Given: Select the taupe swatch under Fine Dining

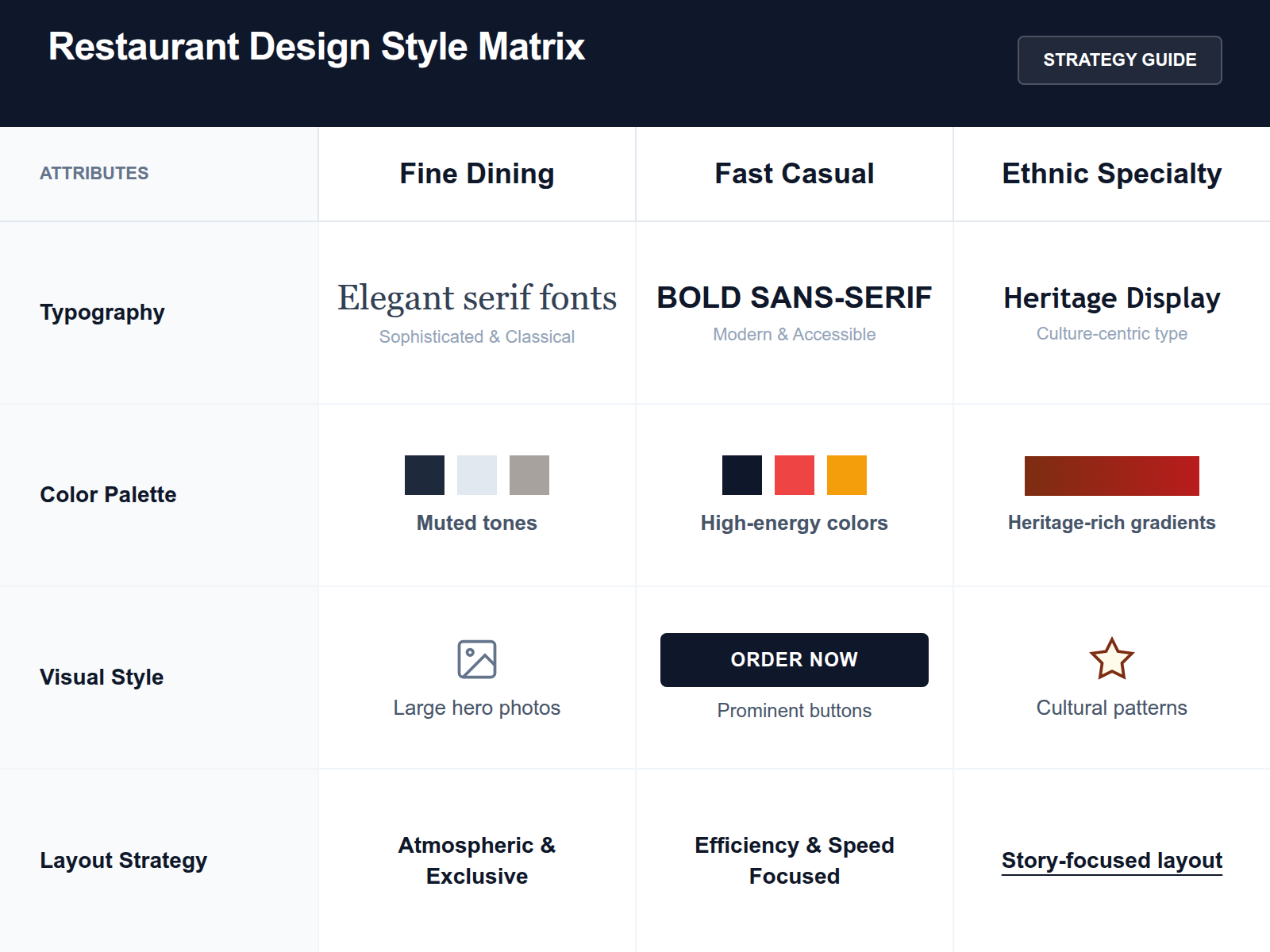Looking at the screenshot, I should pos(529,475).
